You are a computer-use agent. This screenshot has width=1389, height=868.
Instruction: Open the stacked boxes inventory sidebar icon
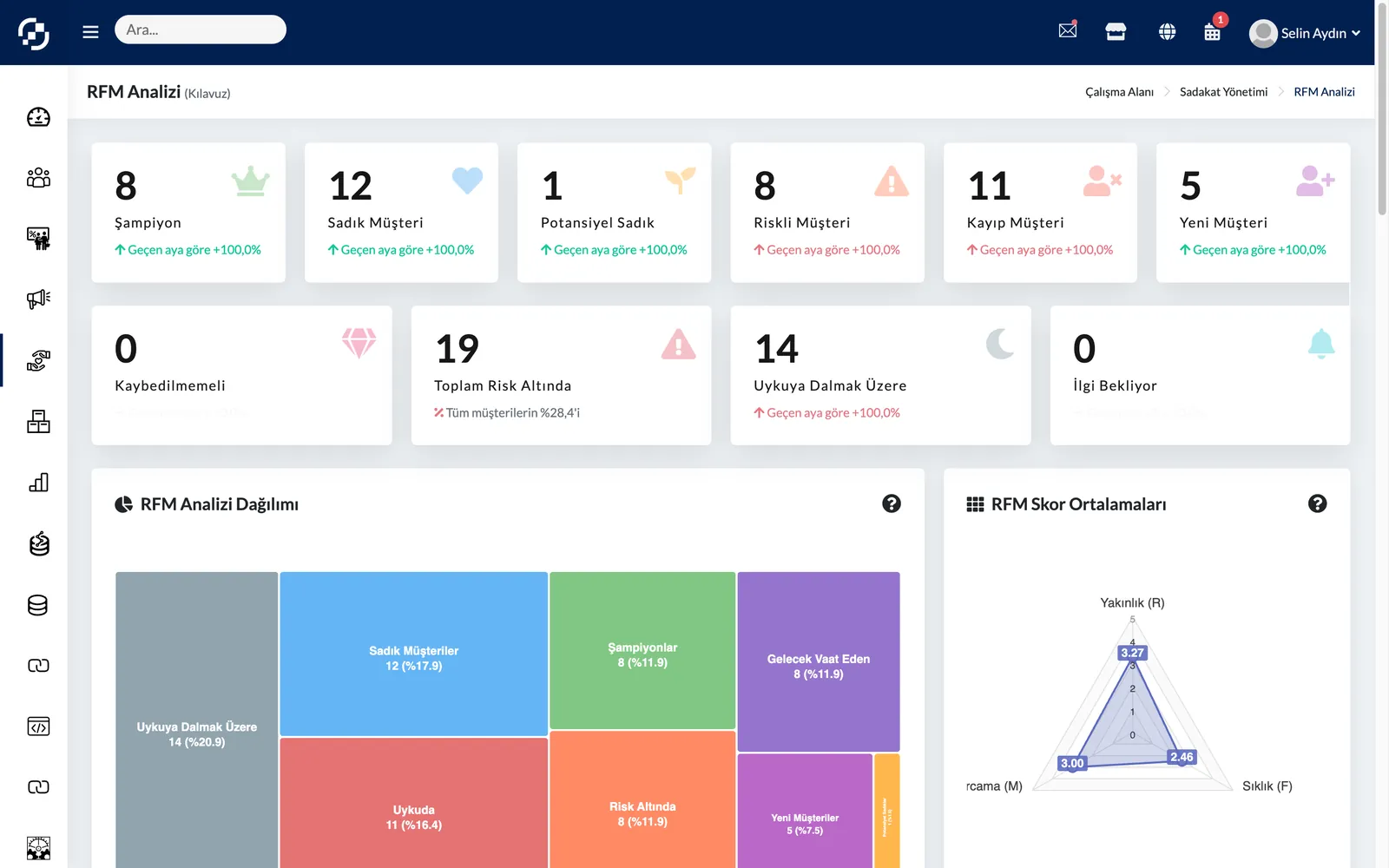[38, 422]
